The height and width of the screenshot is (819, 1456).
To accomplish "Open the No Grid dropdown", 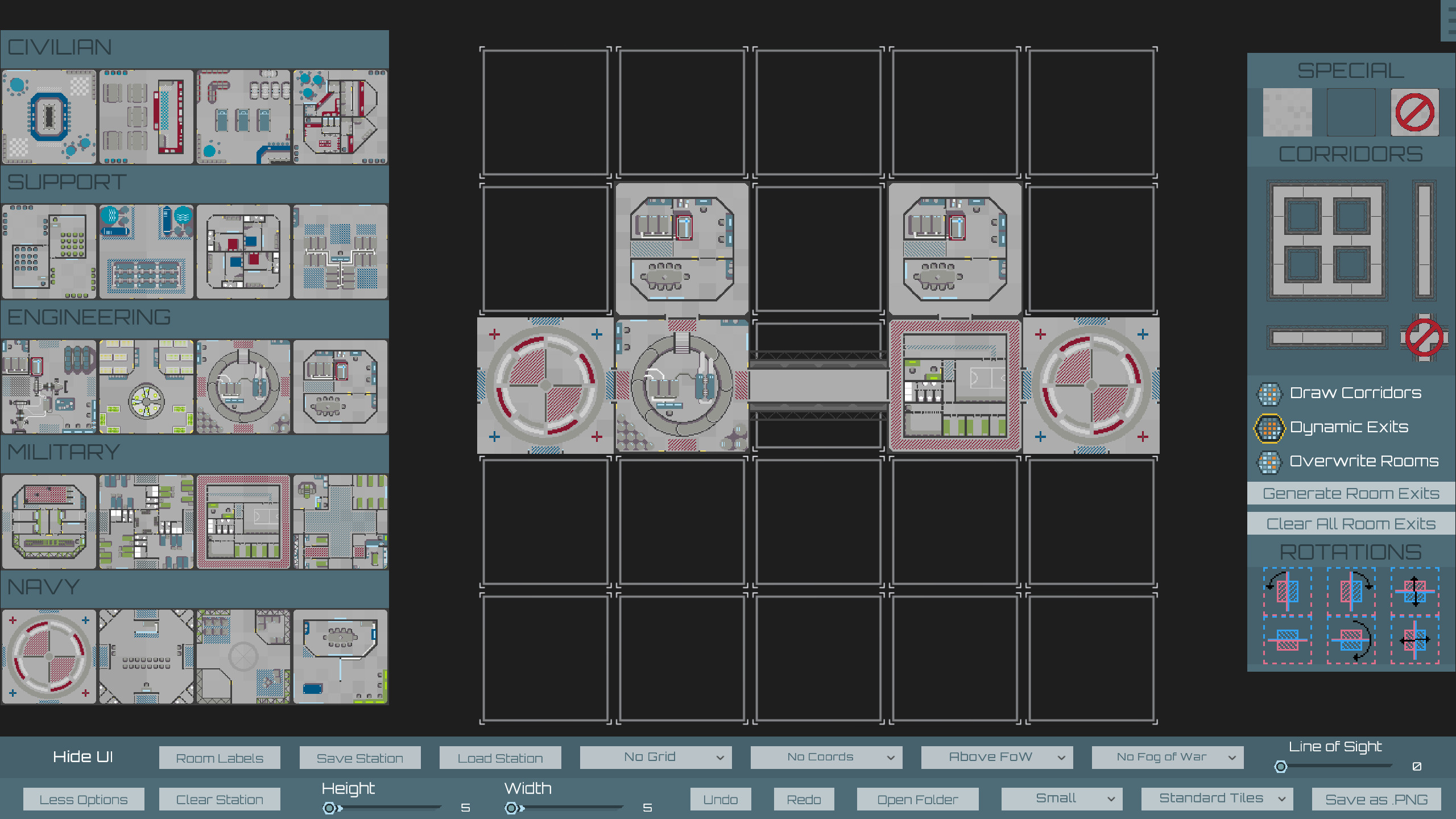I will tap(655, 757).
